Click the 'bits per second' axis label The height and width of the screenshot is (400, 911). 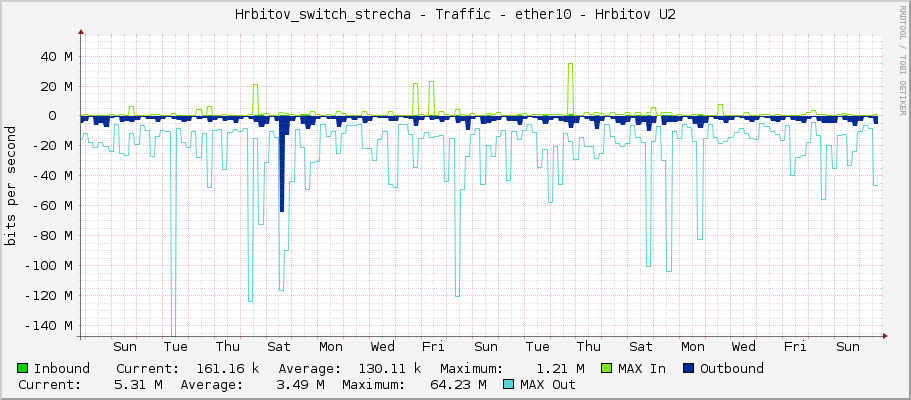pyautogui.click(x=11, y=185)
